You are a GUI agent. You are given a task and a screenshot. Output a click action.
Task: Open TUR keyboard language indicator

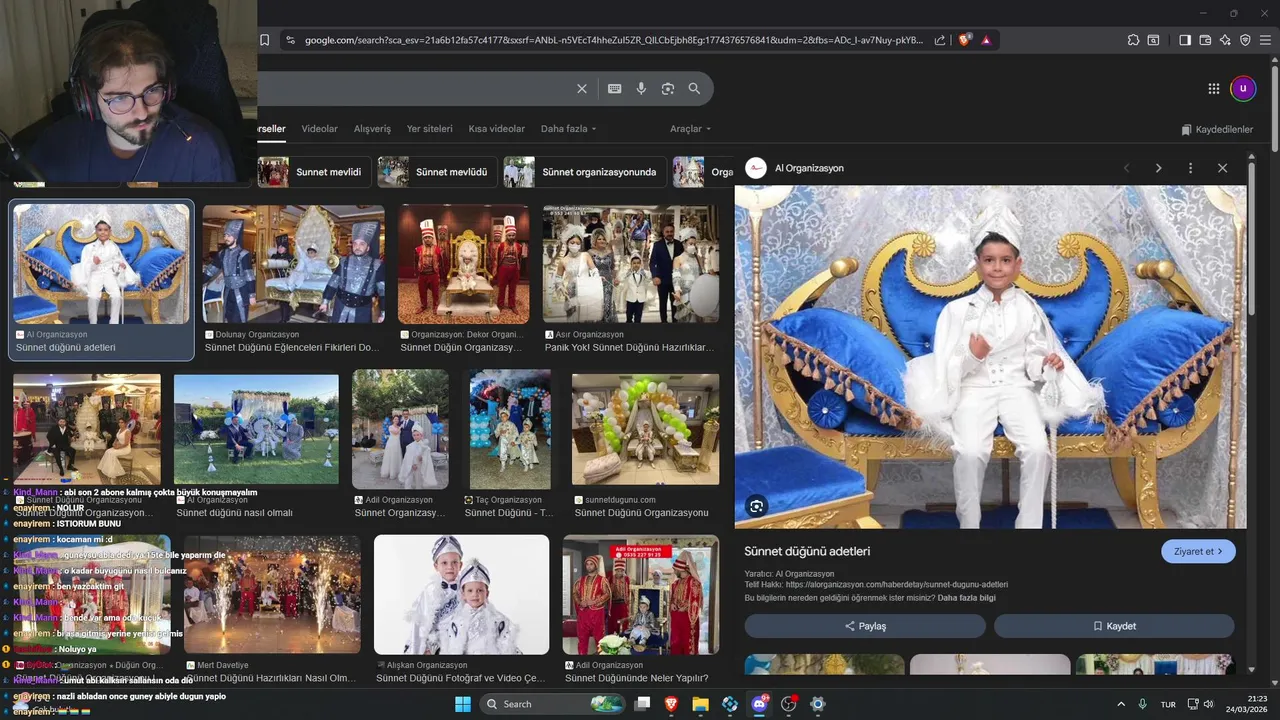coord(1168,705)
